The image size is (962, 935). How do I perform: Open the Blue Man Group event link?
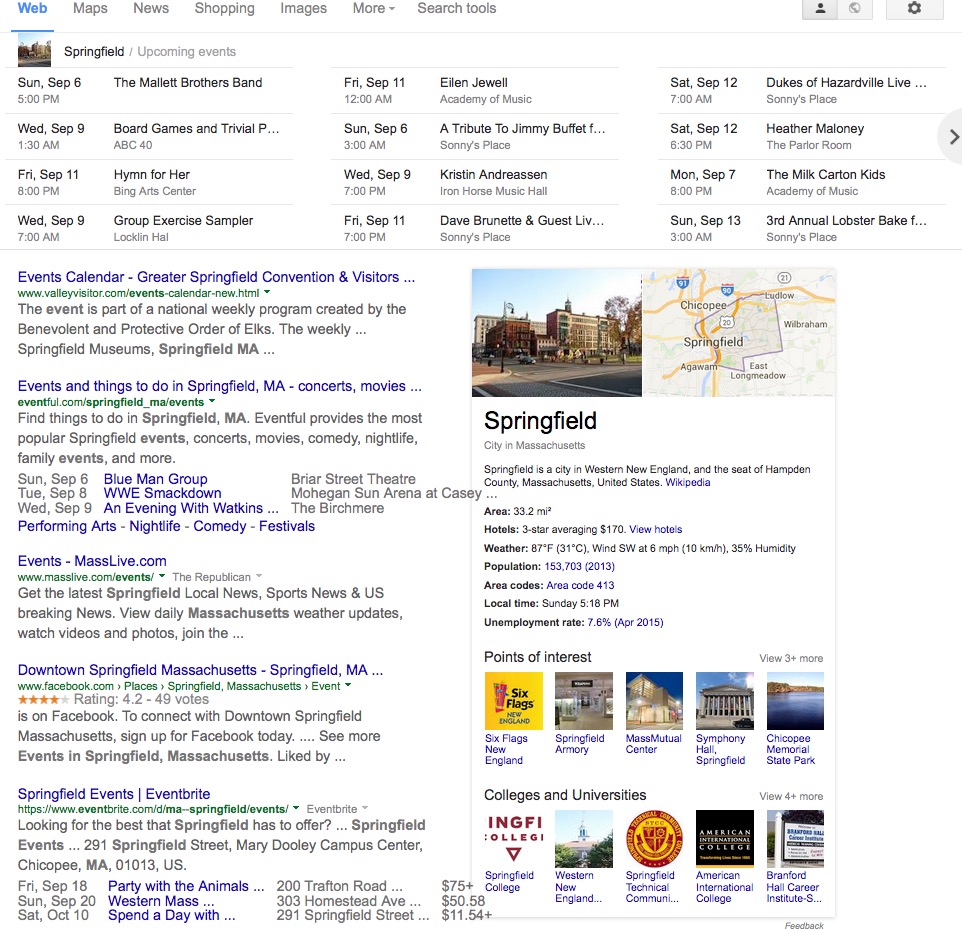click(x=155, y=479)
